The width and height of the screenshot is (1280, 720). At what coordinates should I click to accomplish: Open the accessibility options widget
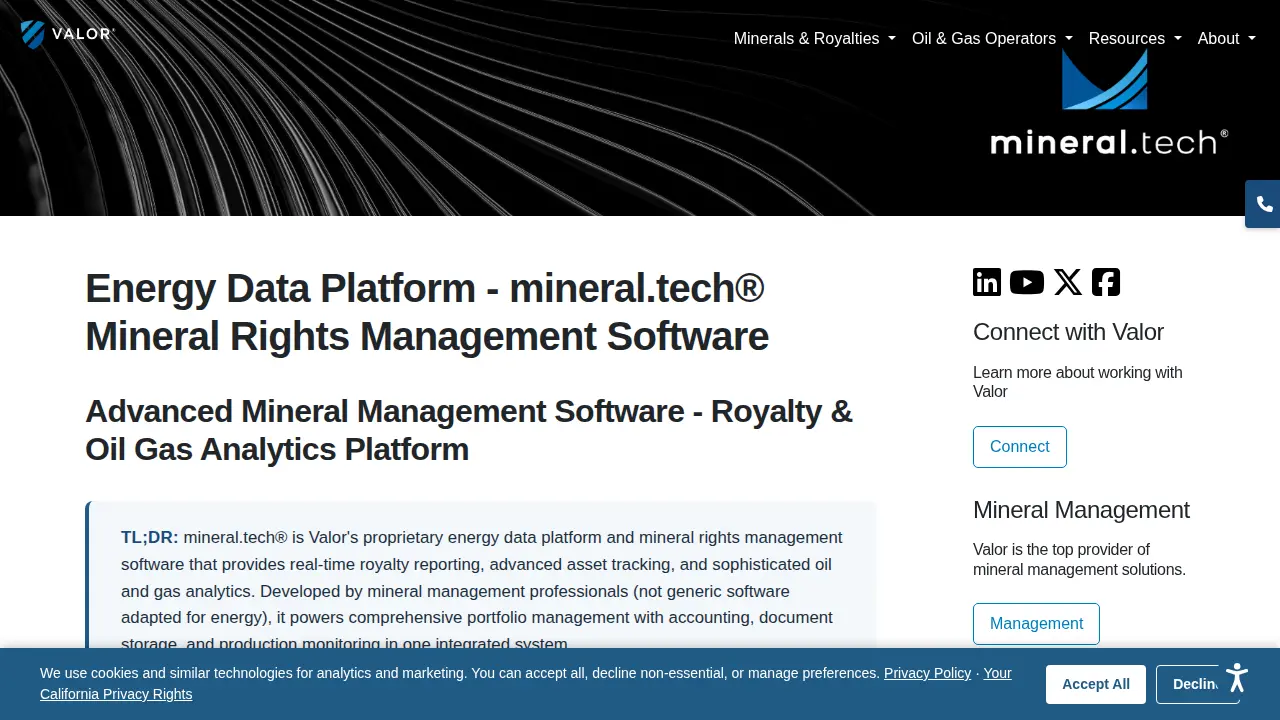coord(1237,677)
